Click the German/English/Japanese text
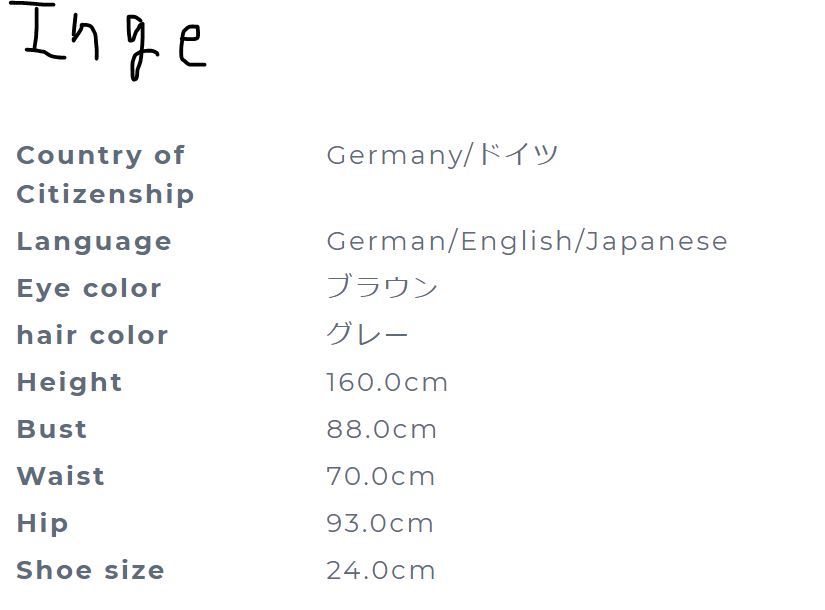 point(527,242)
